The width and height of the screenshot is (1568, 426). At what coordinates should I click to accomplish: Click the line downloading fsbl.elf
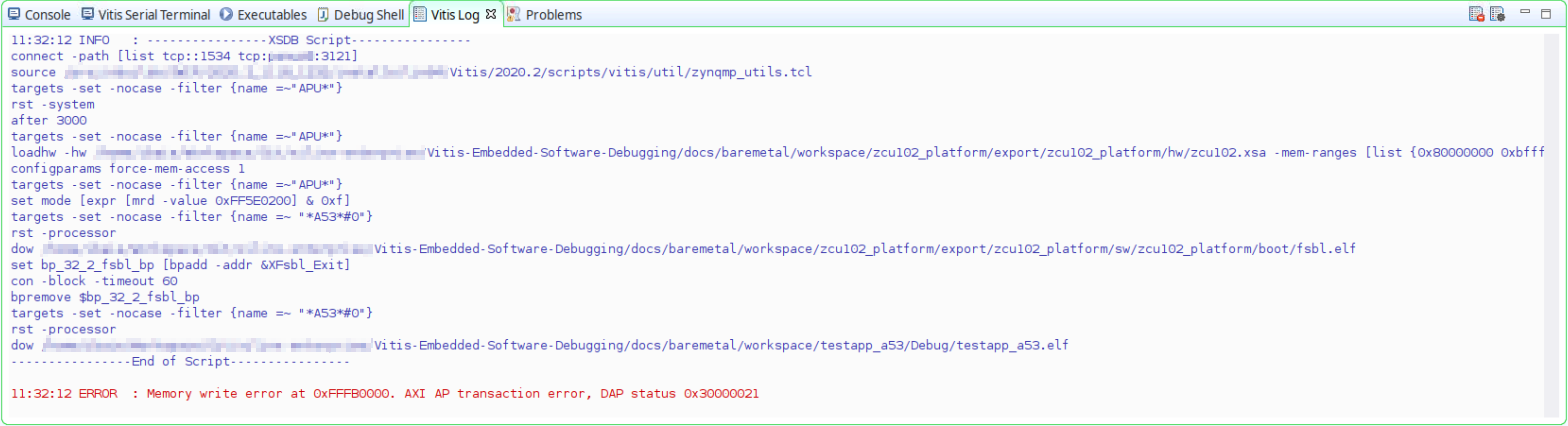click(x=700, y=248)
